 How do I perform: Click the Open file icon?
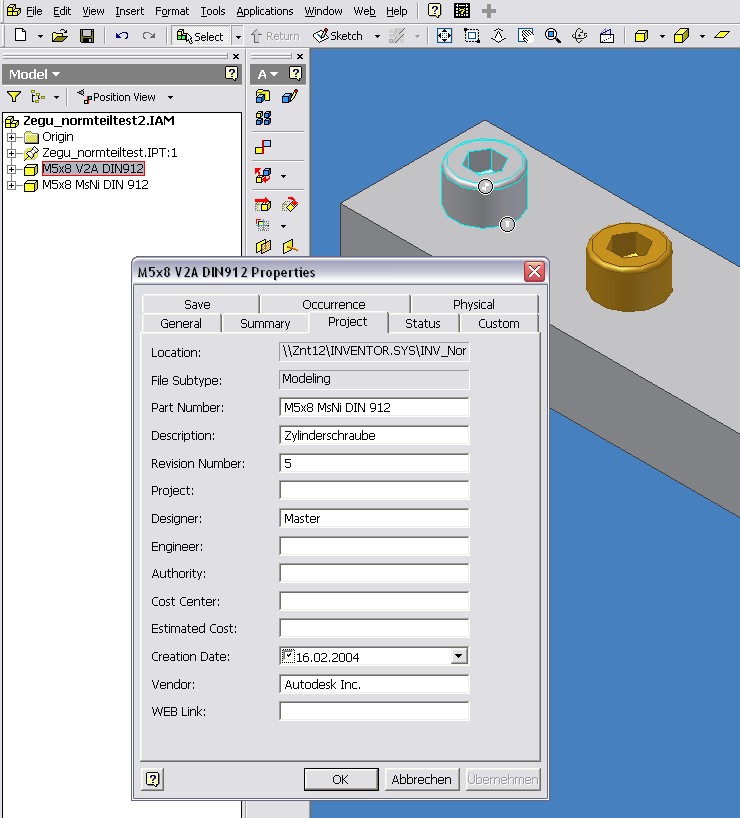pyautogui.click(x=60, y=36)
